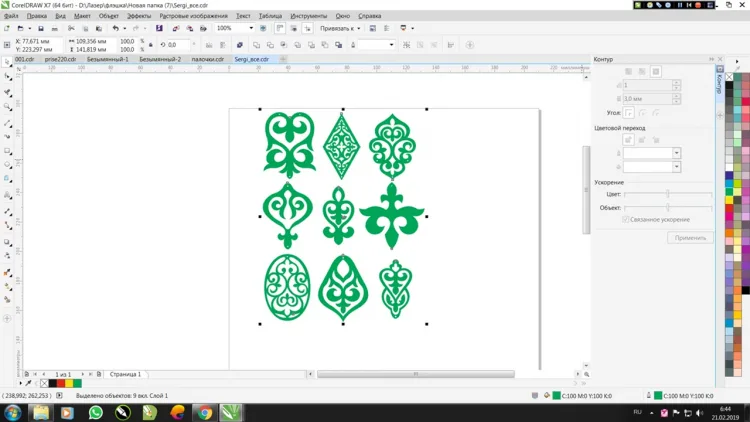The image size is (750, 422).
Task: Toggle the lock ratio padlock
Action: [x=151, y=45]
